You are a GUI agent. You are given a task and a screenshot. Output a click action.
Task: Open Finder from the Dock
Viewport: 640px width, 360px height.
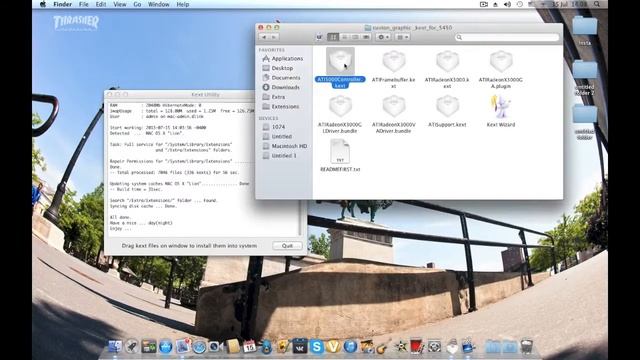point(115,346)
